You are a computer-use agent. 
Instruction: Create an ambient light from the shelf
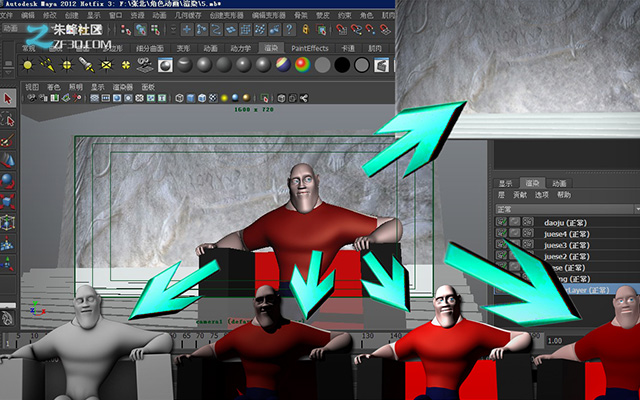coord(27,65)
